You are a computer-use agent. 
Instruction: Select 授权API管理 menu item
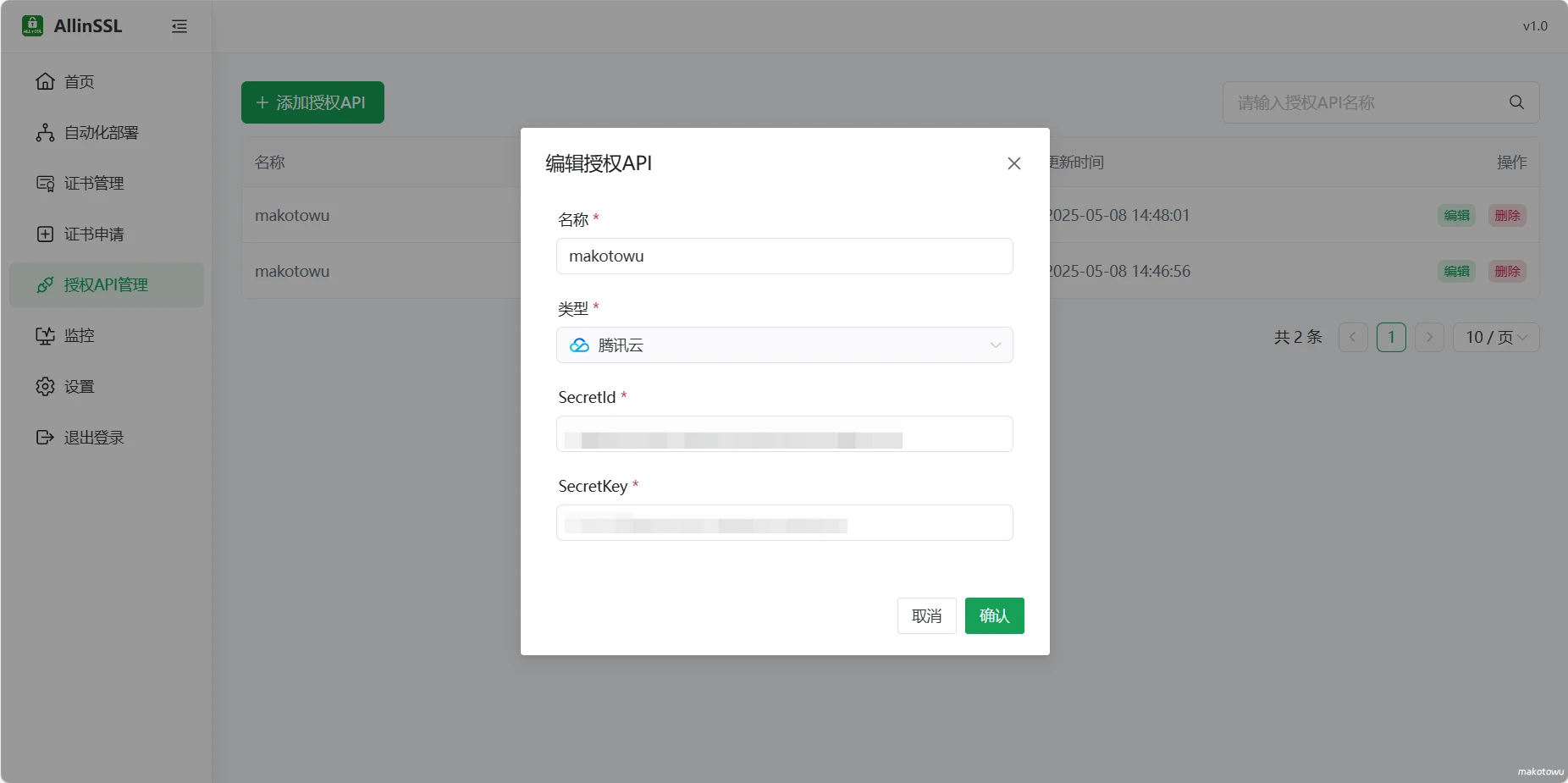click(107, 284)
